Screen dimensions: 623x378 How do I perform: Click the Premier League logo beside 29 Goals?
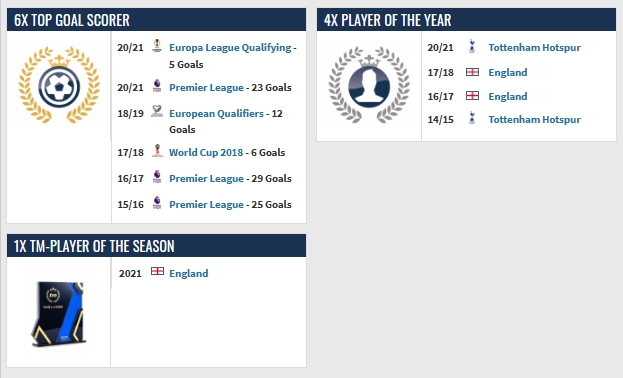157,177
